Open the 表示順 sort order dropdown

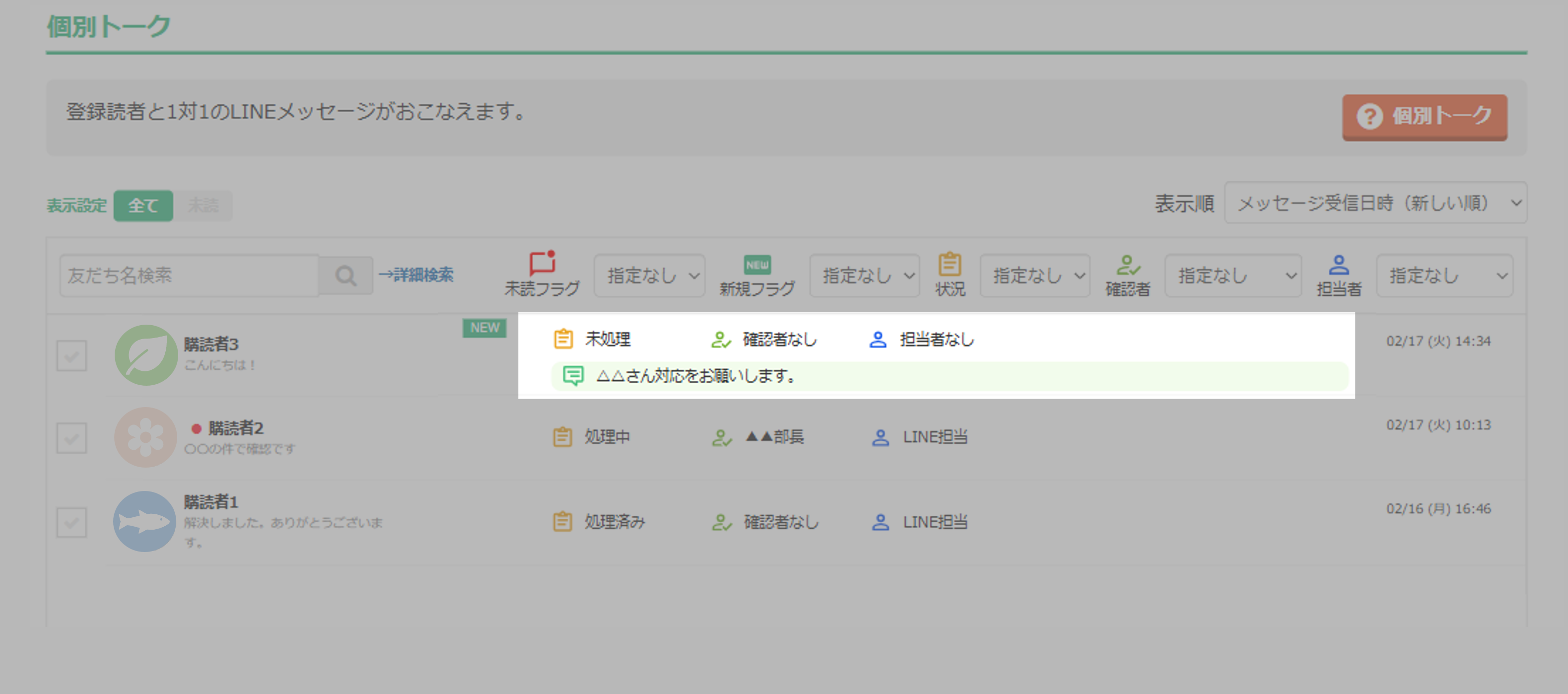1375,203
